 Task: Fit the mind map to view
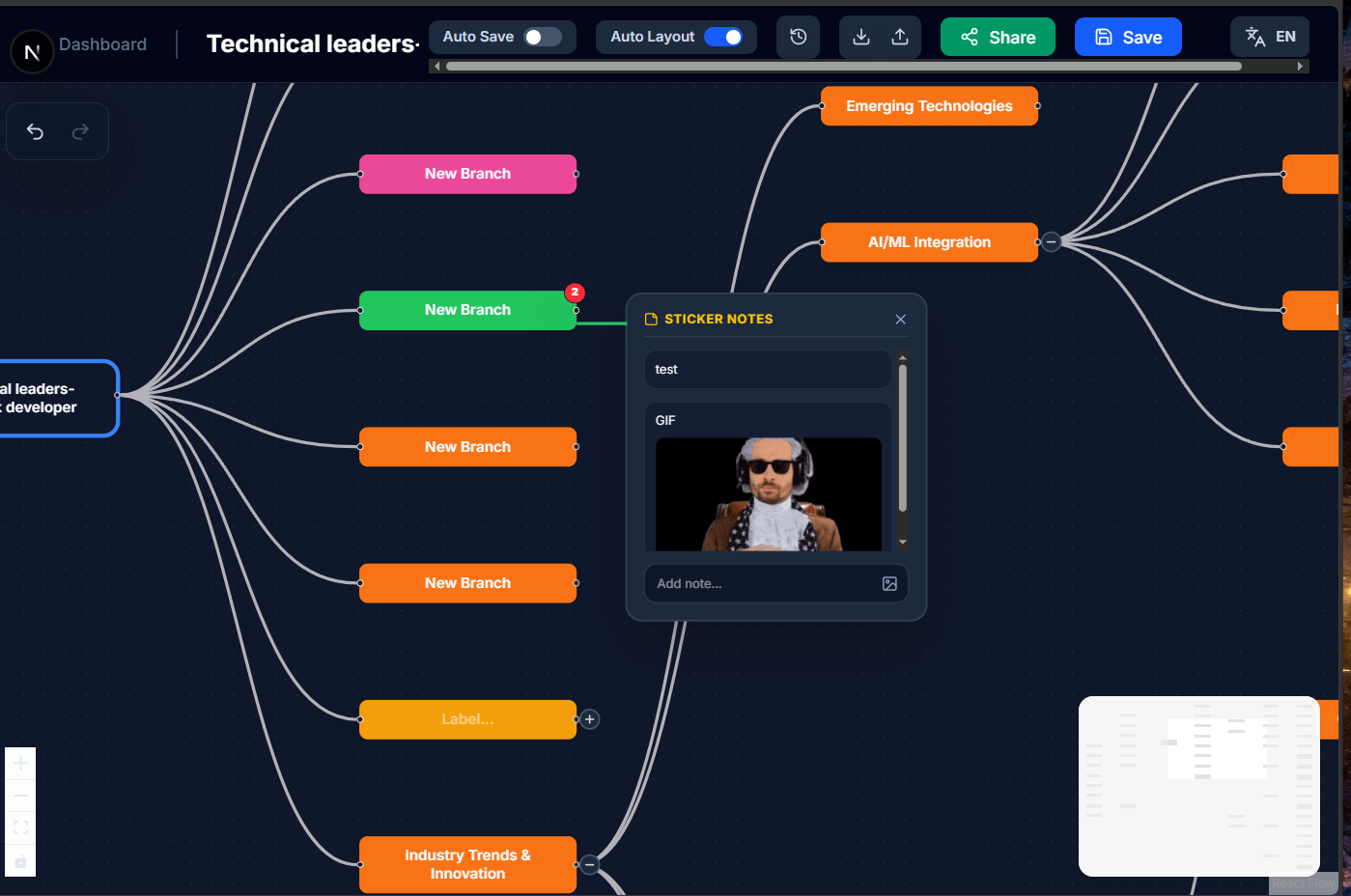click(20, 827)
